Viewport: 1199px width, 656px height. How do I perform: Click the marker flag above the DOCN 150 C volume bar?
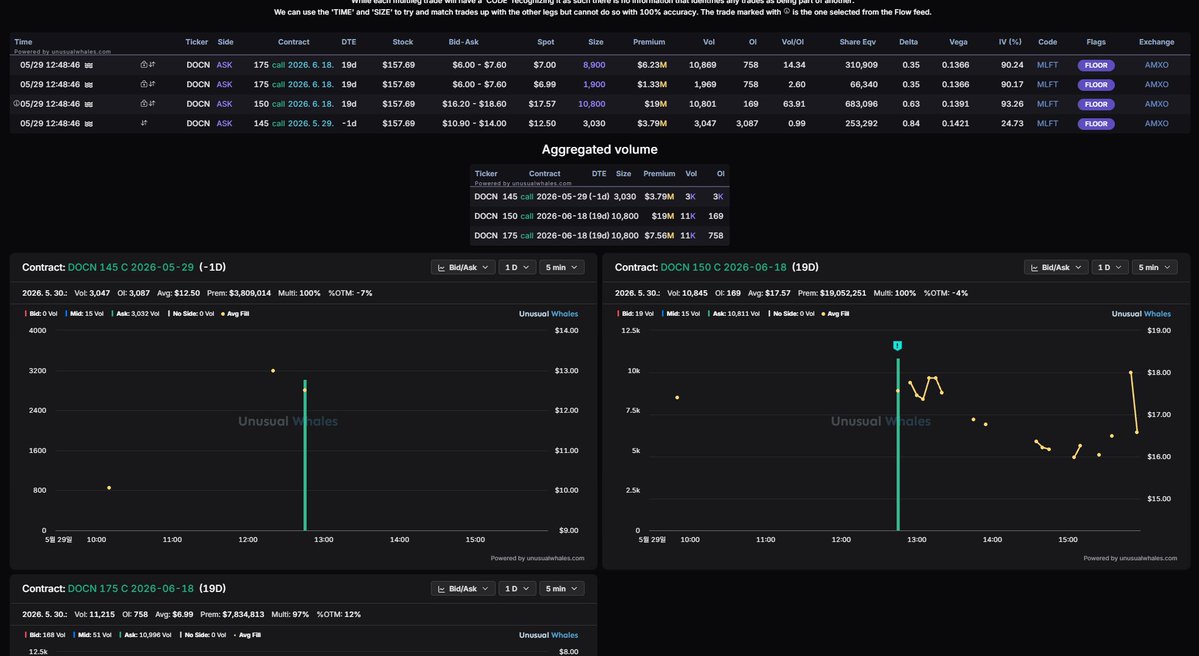[897, 346]
